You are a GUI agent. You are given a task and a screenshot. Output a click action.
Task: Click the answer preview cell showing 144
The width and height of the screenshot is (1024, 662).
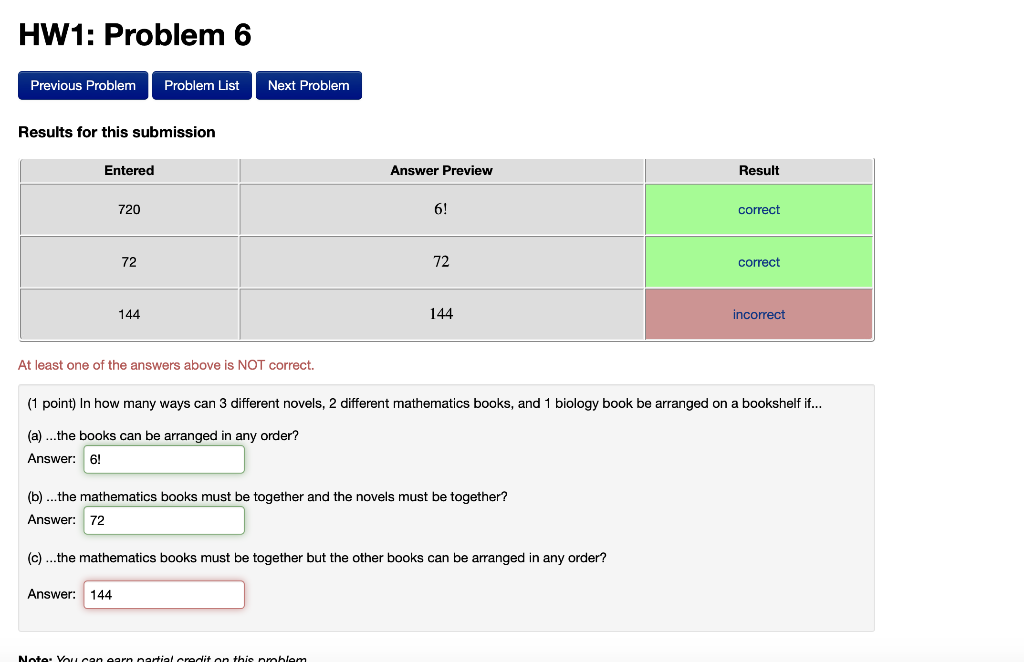(x=441, y=314)
